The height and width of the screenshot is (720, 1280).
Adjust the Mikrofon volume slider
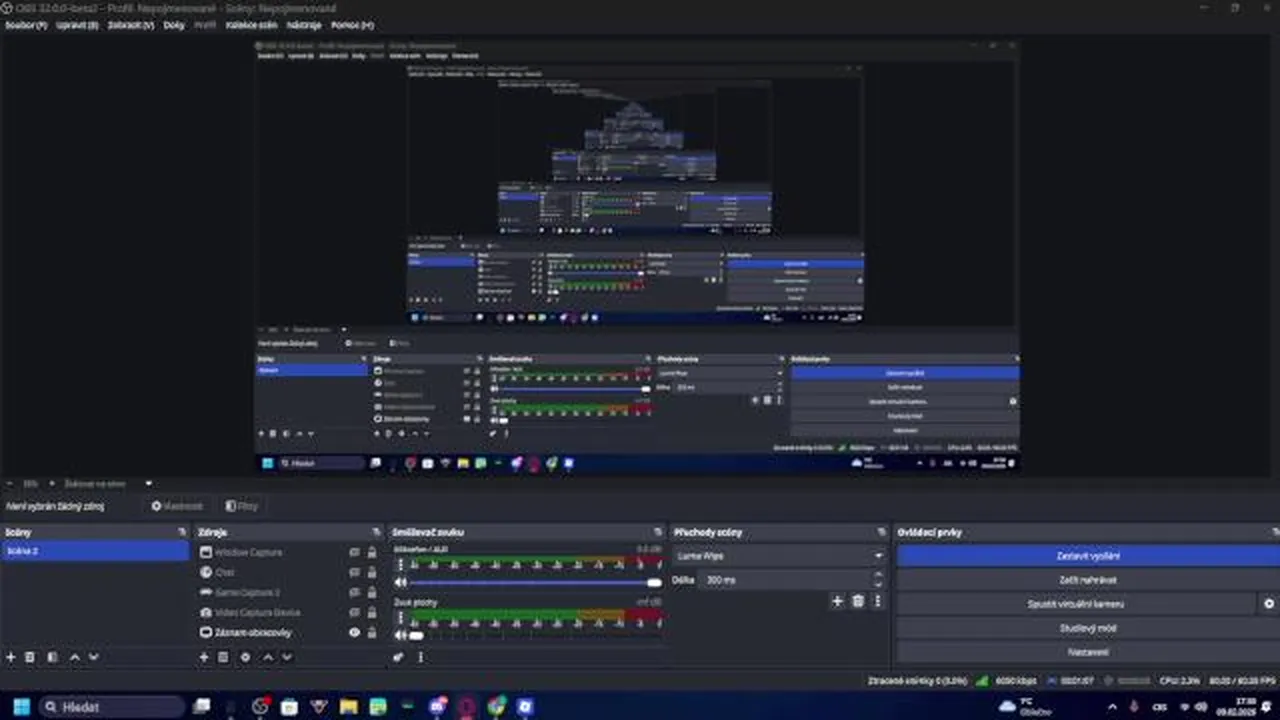[535, 582]
